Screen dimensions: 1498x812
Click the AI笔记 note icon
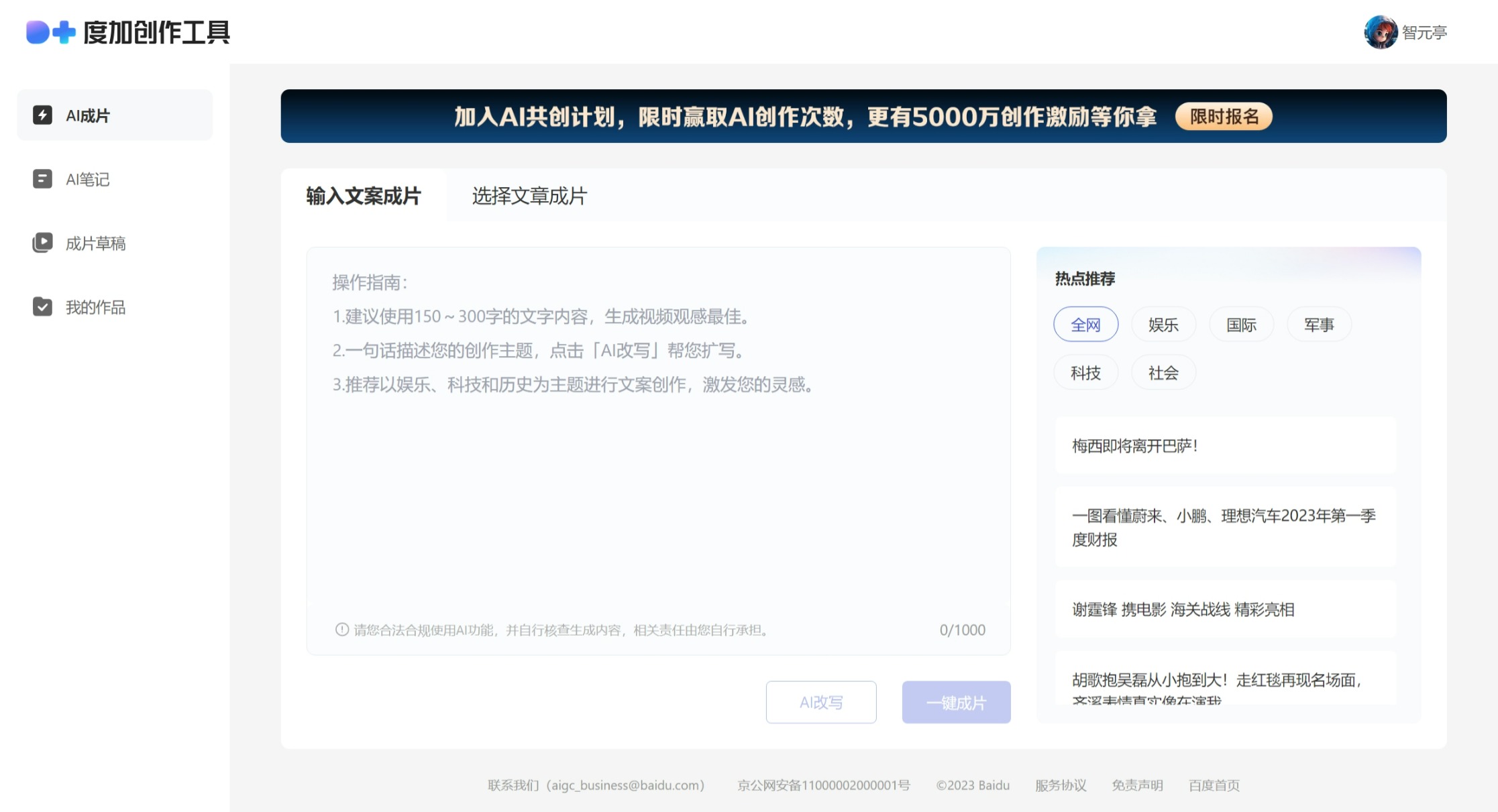point(42,179)
